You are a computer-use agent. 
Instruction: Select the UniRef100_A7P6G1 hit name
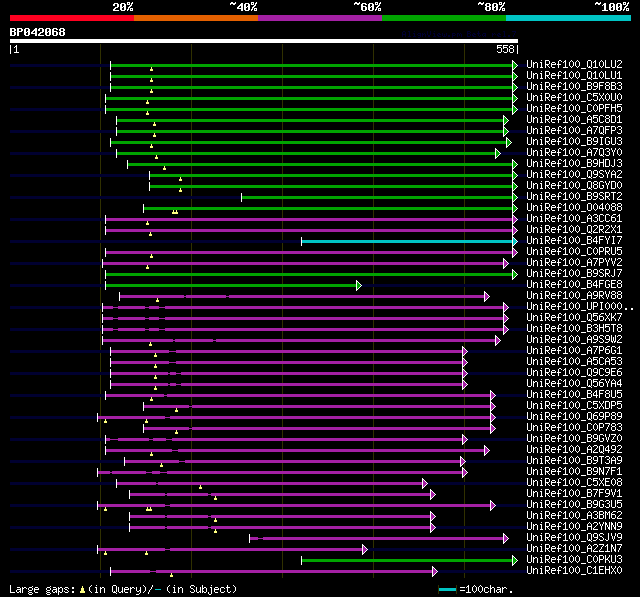click(x=574, y=351)
